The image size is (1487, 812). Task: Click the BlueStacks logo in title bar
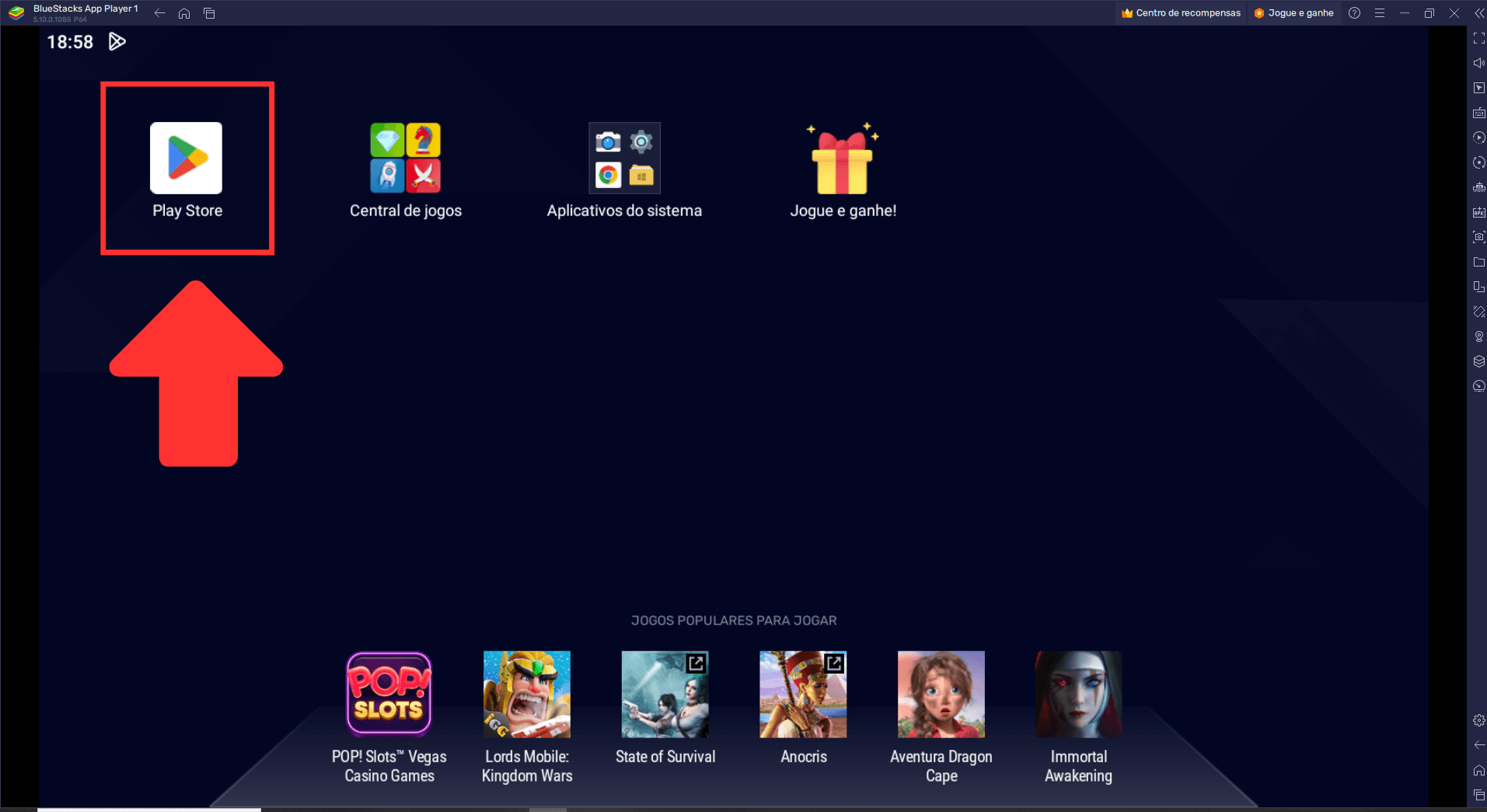pos(16,13)
